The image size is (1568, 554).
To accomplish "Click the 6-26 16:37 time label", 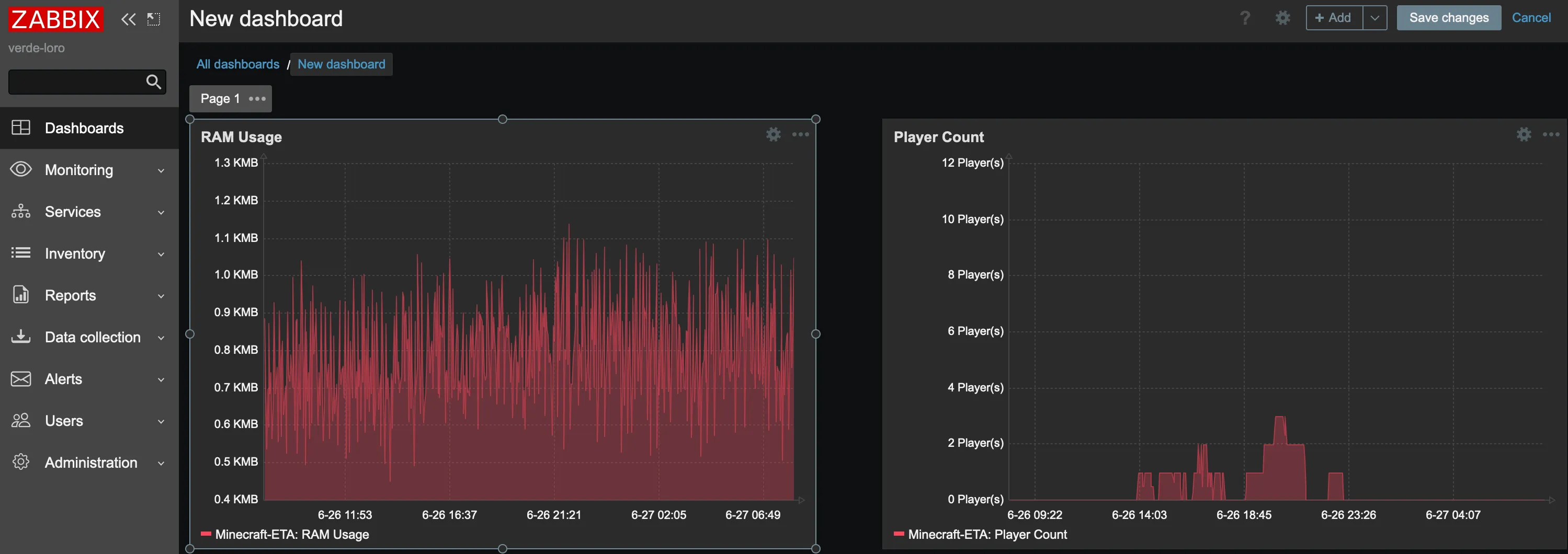I will (x=449, y=514).
